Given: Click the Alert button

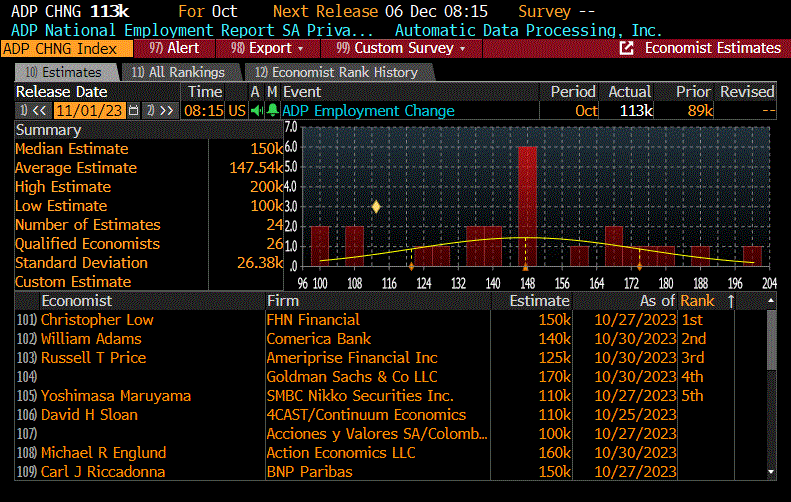Looking at the screenshot, I should click(175, 48).
